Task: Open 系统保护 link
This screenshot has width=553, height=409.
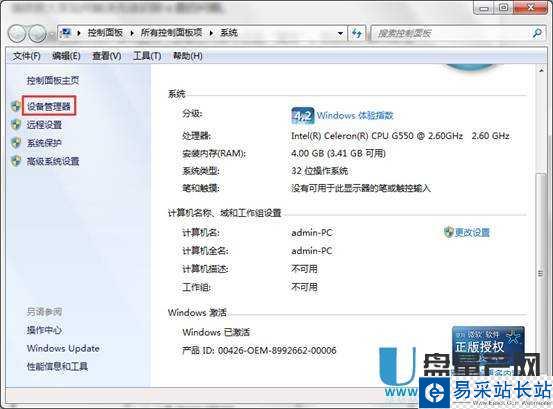Action: pyautogui.click(x=44, y=142)
